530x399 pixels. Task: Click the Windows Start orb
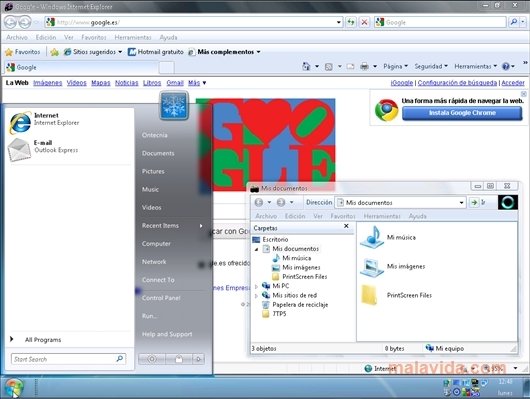click(13, 388)
